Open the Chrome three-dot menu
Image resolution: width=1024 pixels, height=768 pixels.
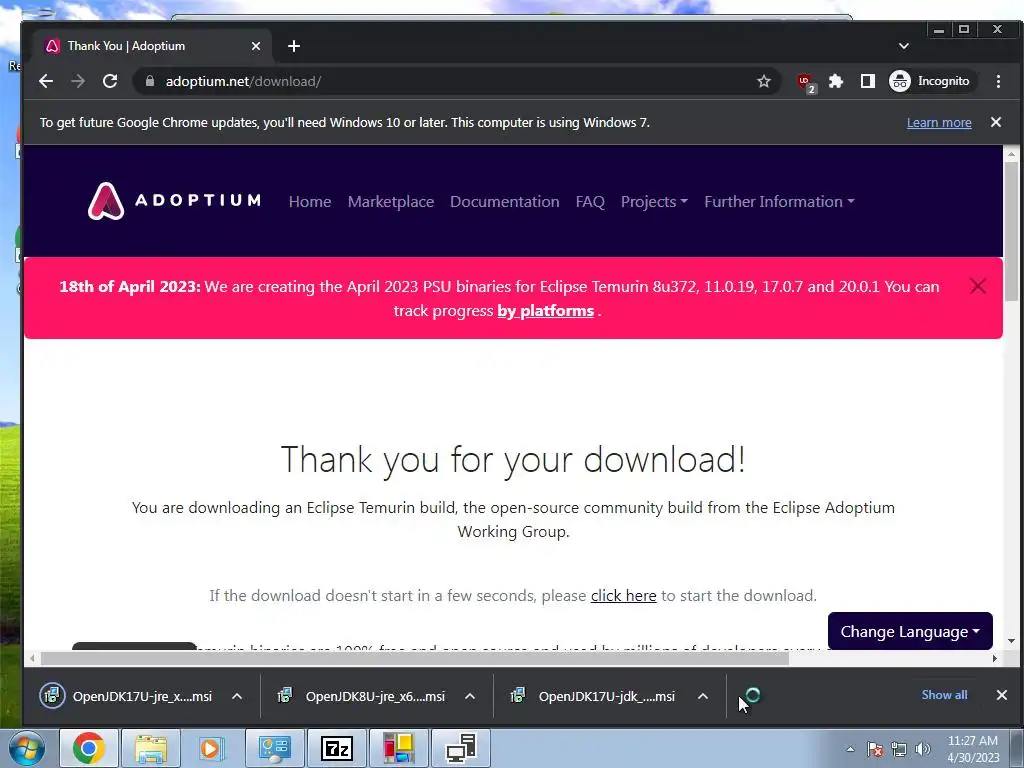coord(998,81)
